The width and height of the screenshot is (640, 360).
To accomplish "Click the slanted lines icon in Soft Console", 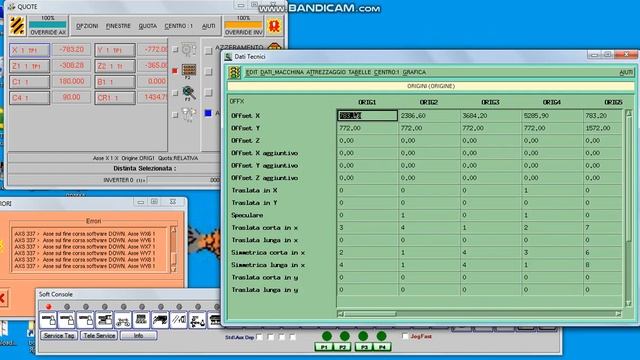I will point(179,320).
